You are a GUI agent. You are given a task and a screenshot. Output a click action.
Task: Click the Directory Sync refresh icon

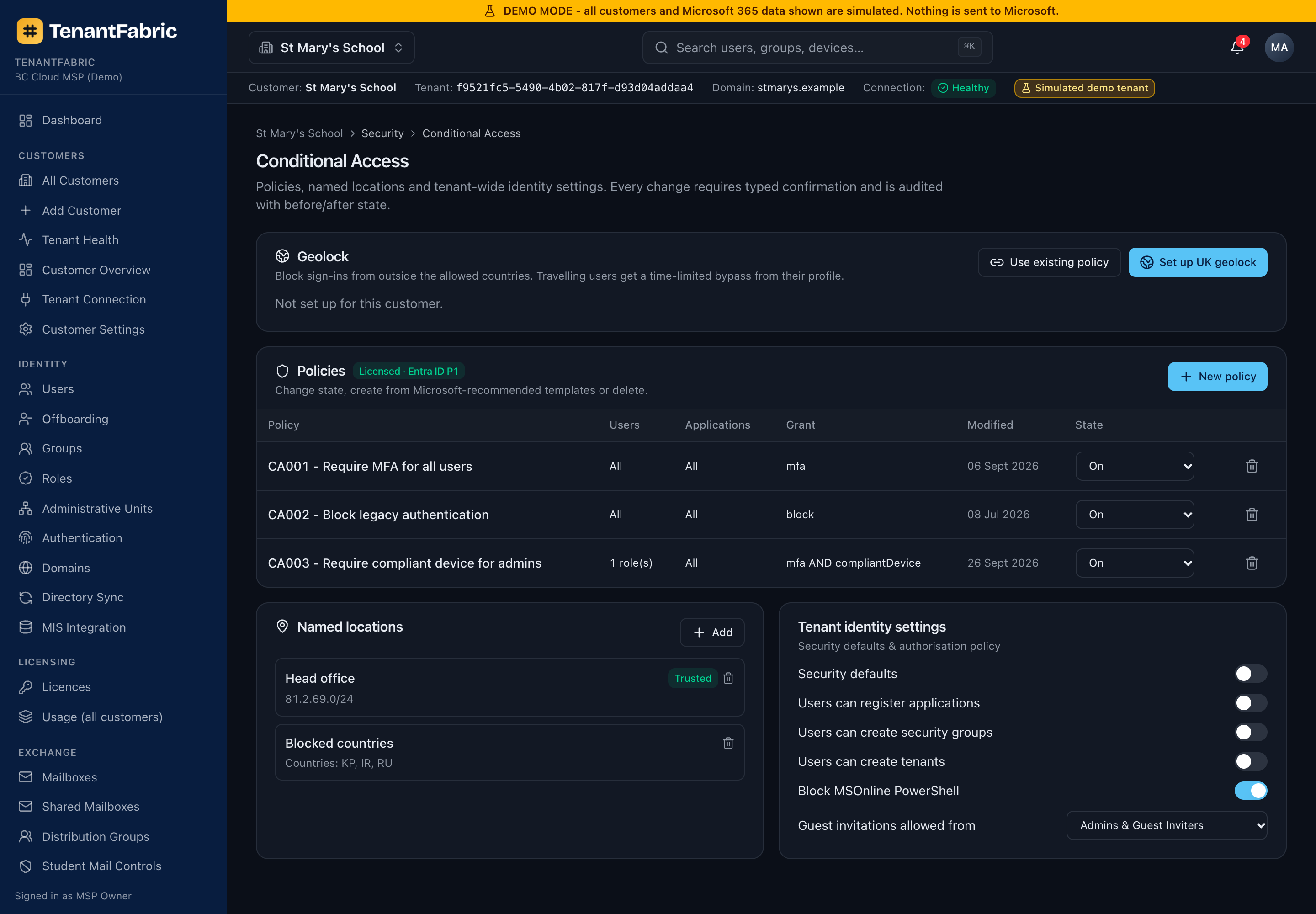[26, 597]
